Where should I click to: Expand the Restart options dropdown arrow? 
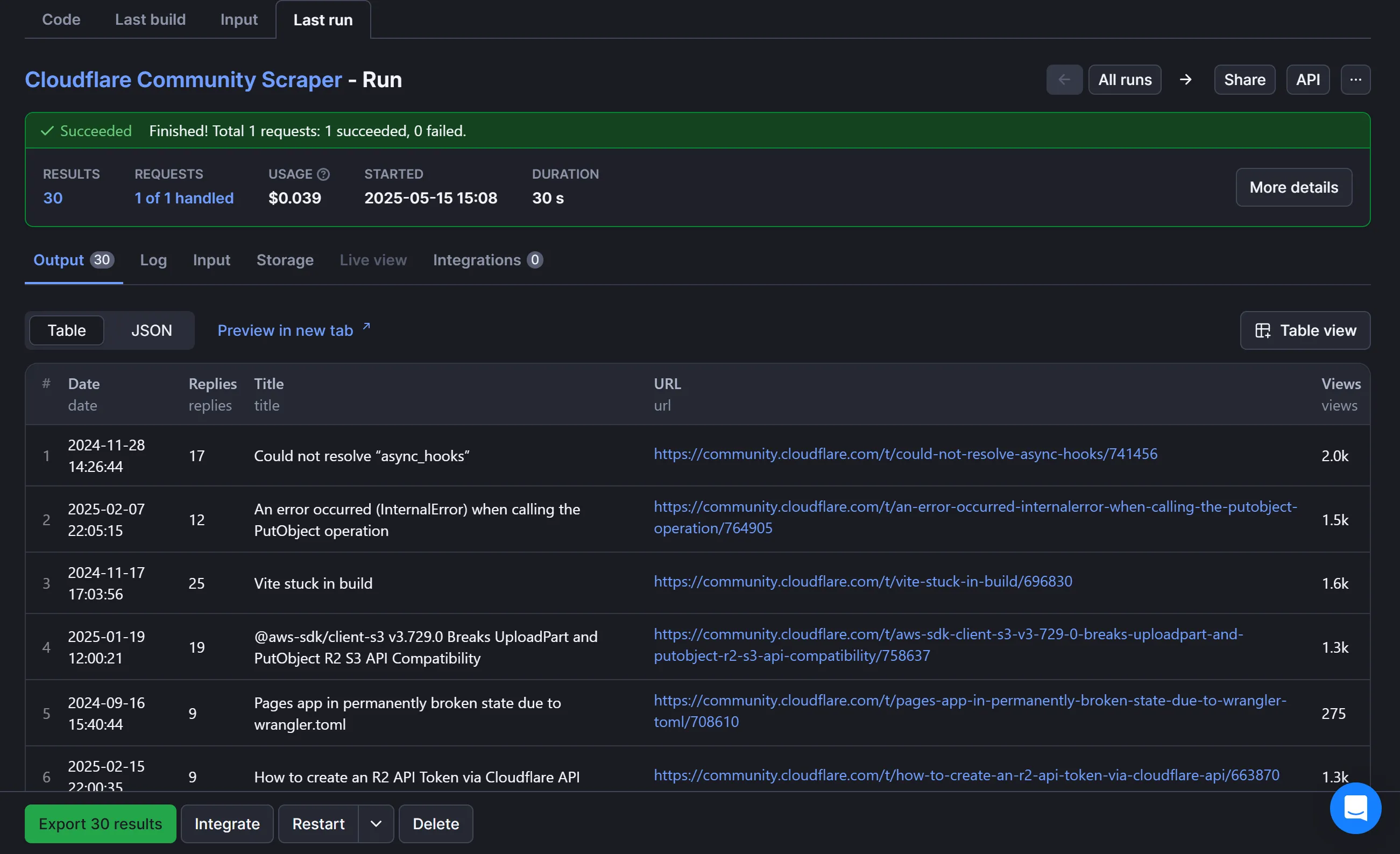(376, 823)
